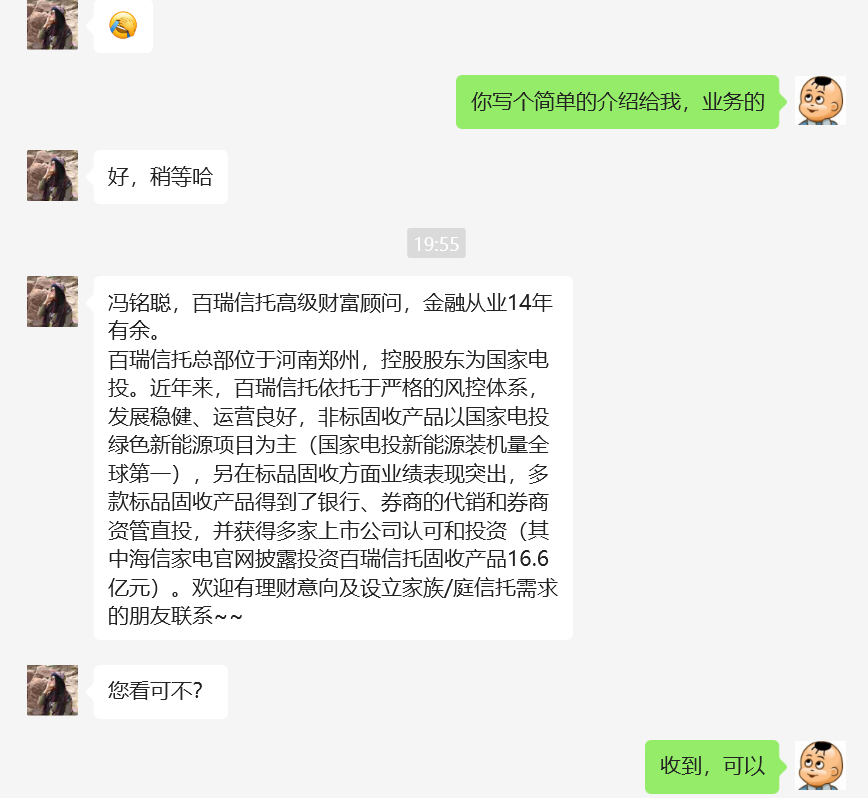Click contact avatar beside 好，稍等哈
Image resolution: width=868 pixels, height=798 pixels.
coord(53,175)
